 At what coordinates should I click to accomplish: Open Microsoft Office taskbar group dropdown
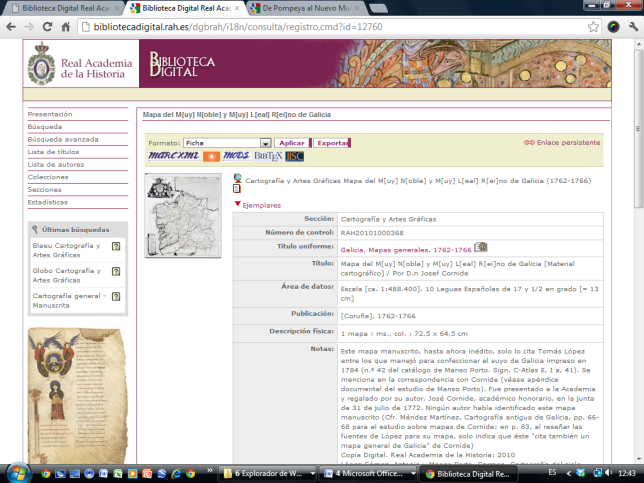pos(413,474)
